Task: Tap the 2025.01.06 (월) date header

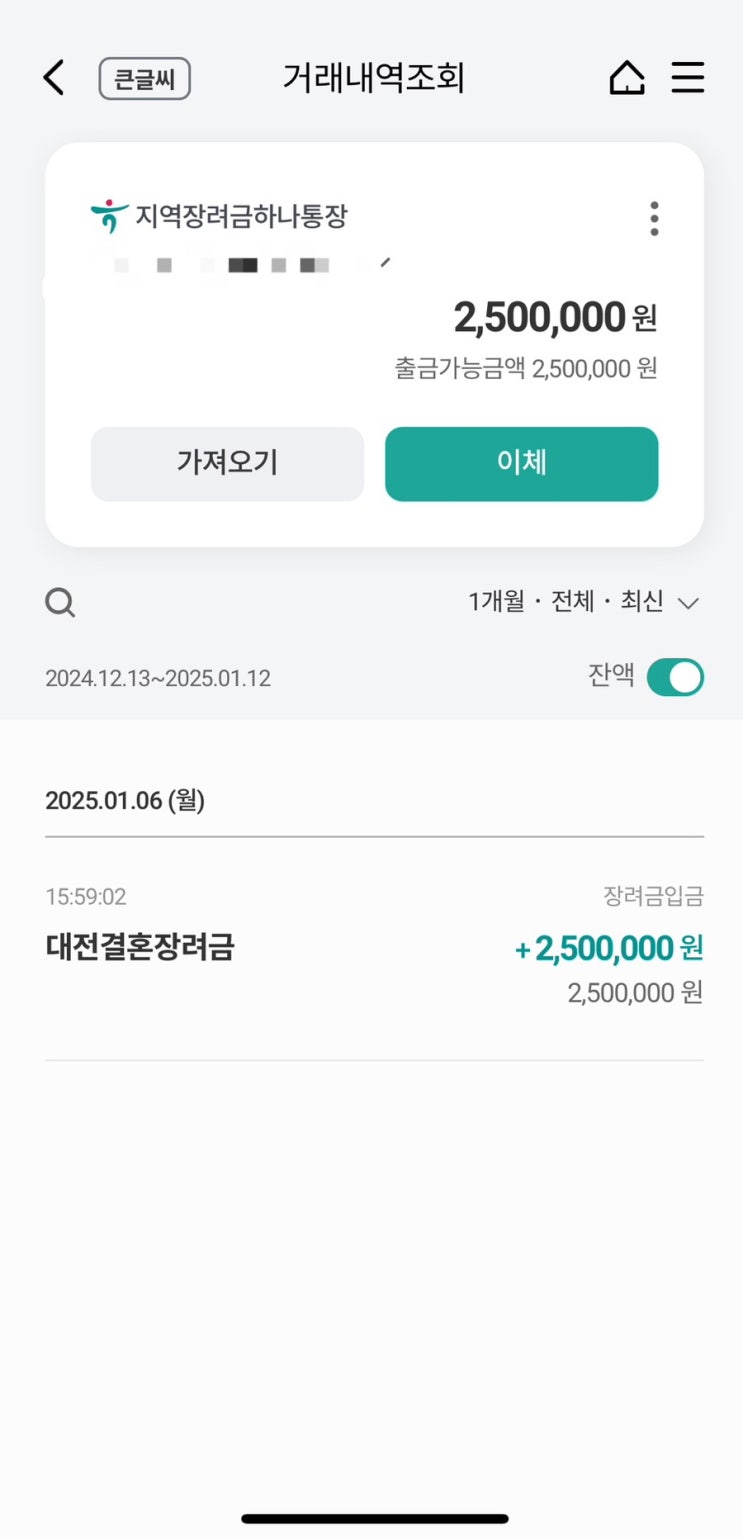Action: point(125,801)
